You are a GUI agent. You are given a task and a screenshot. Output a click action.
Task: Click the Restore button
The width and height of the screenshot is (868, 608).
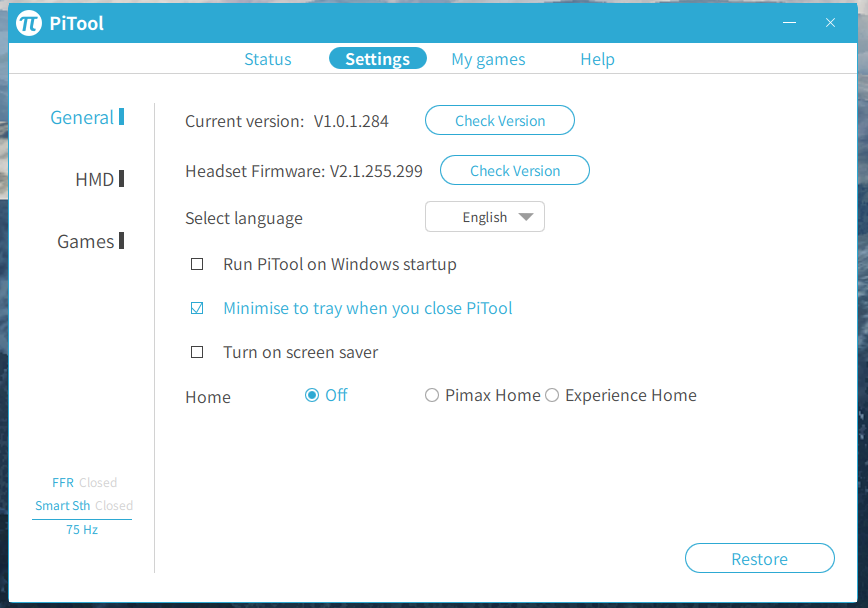click(760, 558)
